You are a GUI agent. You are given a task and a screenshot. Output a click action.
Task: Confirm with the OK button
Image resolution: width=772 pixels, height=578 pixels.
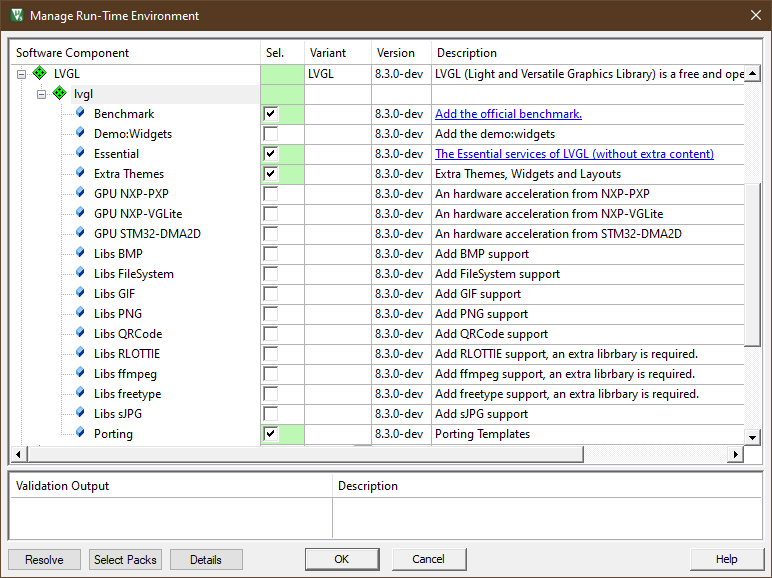click(x=342, y=559)
